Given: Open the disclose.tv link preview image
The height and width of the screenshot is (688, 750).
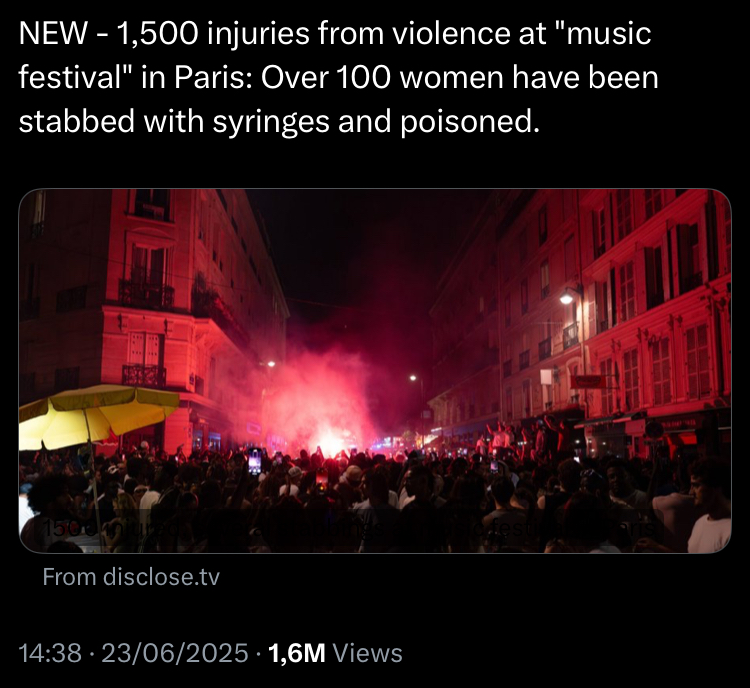Looking at the screenshot, I should [375, 371].
